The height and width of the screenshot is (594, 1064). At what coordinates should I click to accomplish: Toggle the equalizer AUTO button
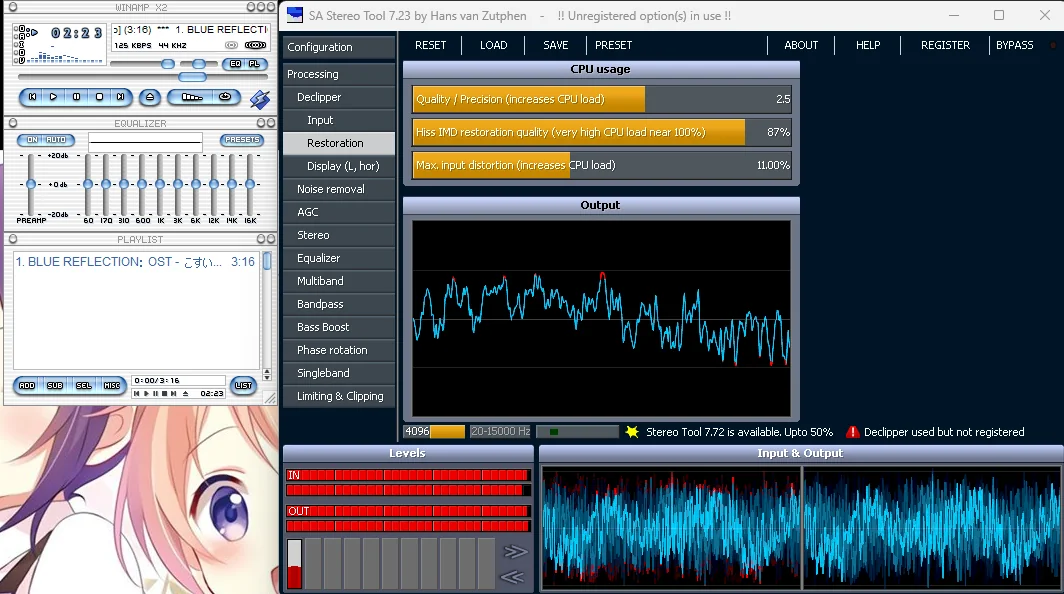coord(57,140)
